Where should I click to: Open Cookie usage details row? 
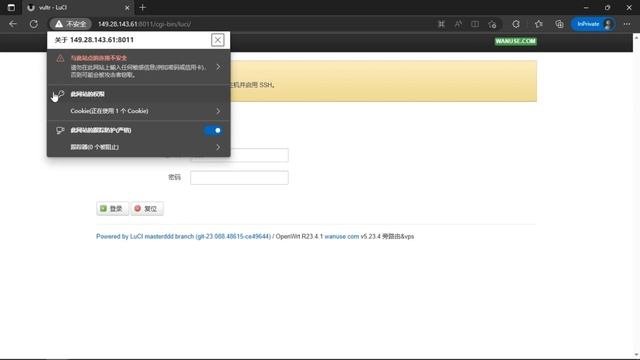tap(139, 111)
